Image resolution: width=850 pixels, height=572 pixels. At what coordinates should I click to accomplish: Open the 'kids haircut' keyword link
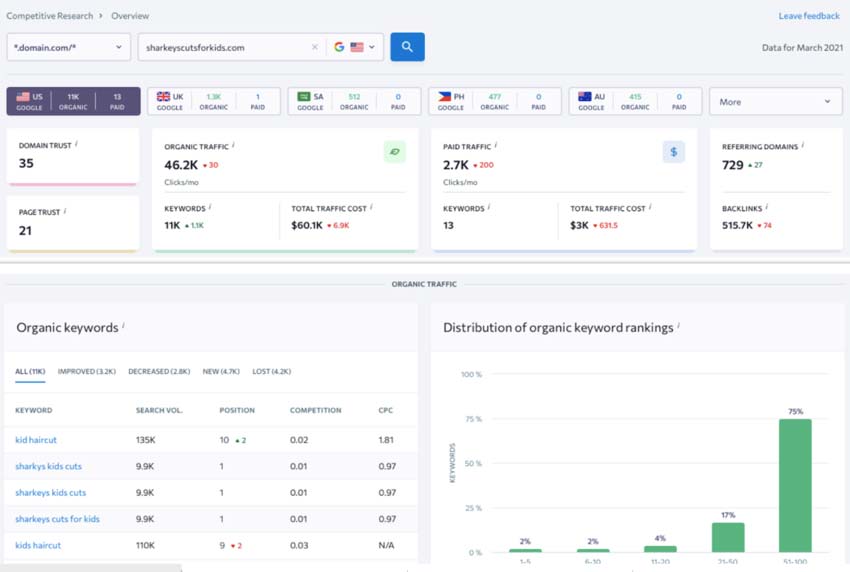(38, 545)
